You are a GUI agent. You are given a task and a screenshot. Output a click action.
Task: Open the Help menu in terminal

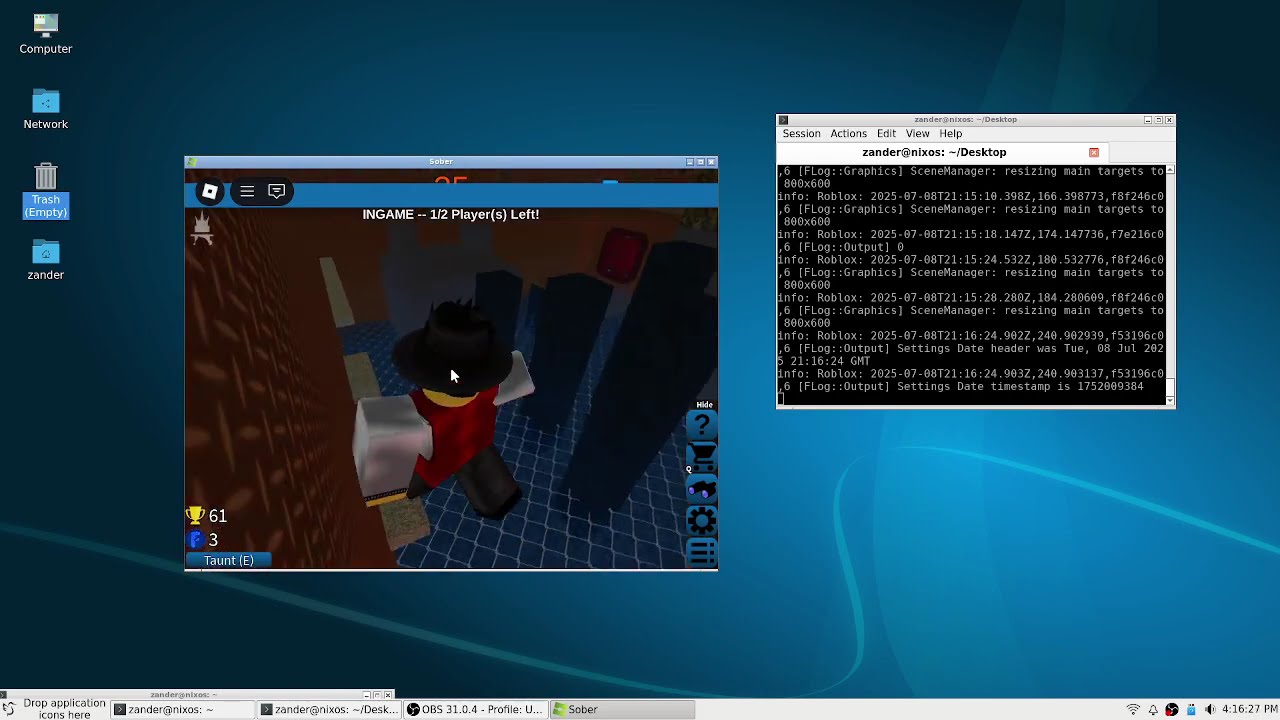(x=950, y=134)
